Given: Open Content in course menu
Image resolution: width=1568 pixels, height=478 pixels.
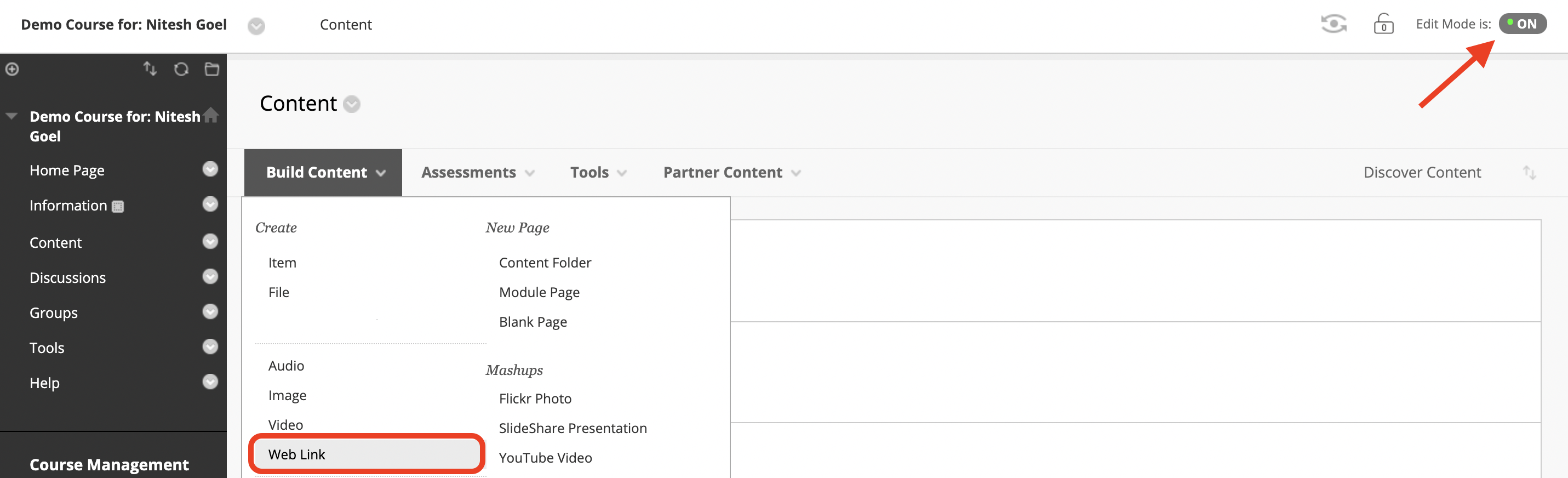Looking at the screenshot, I should 55,242.
